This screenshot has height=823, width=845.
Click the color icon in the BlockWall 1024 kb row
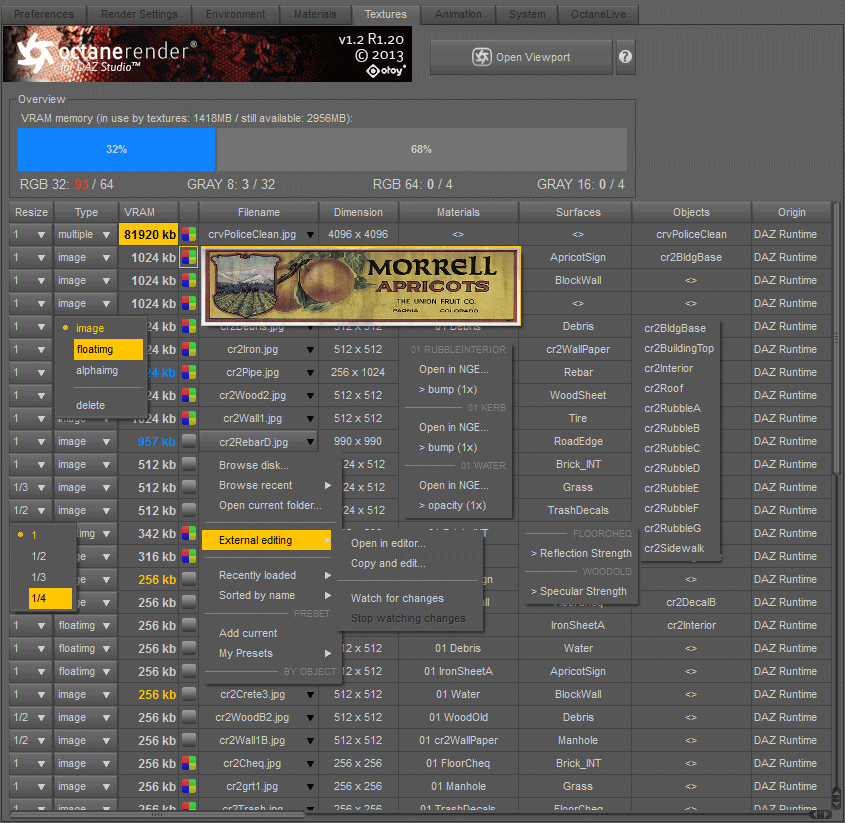189,280
